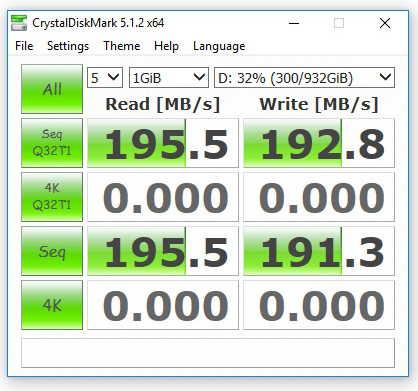The height and width of the screenshot is (391, 418).
Task: Click the Seq read result 195.5 in third row
Action: tap(163, 251)
